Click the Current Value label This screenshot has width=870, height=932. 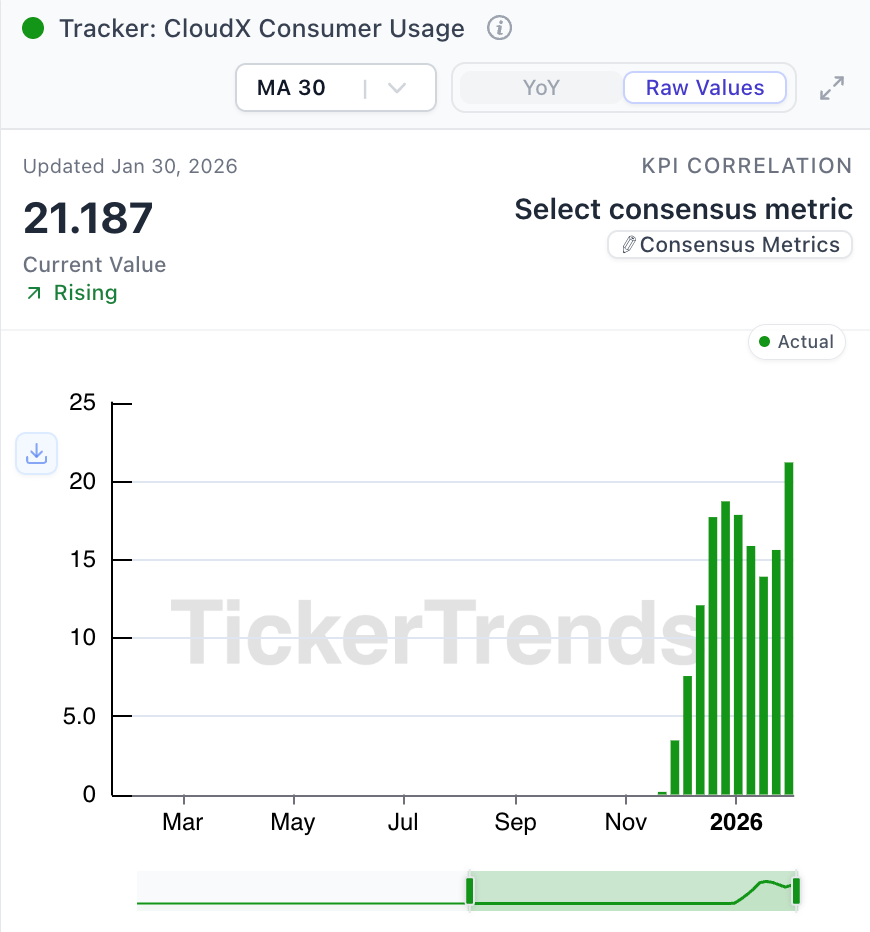[x=94, y=265]
